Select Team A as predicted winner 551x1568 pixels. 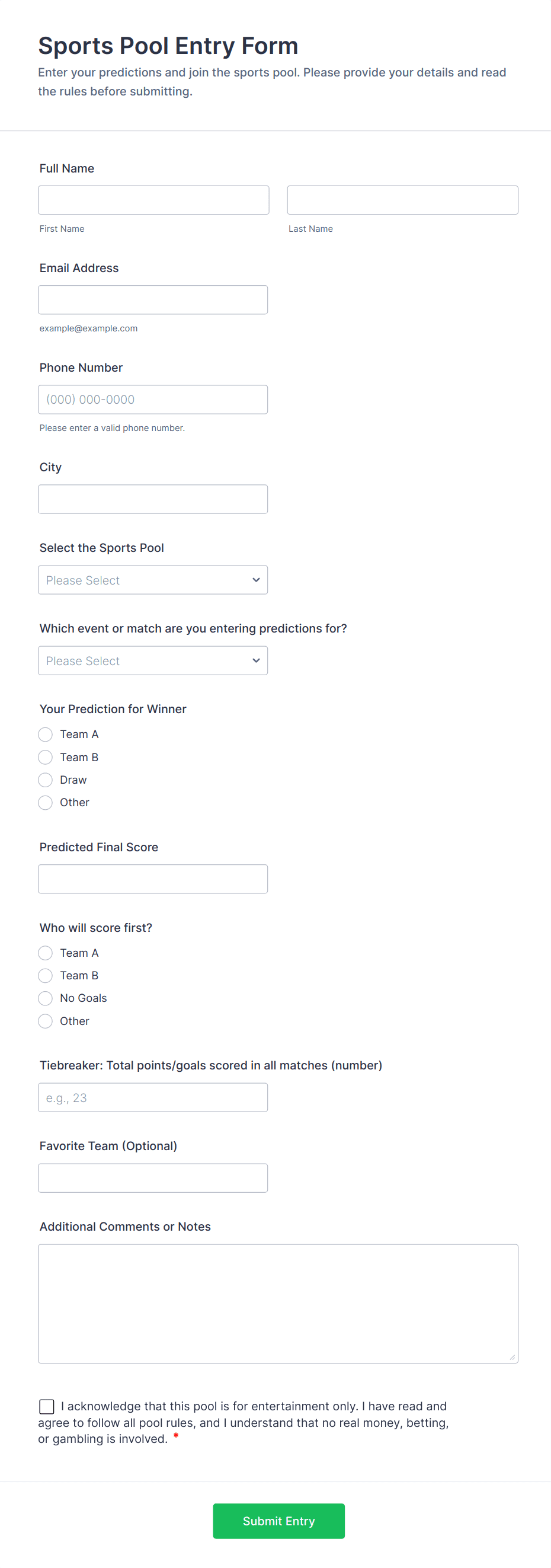[x=46, y=734]
